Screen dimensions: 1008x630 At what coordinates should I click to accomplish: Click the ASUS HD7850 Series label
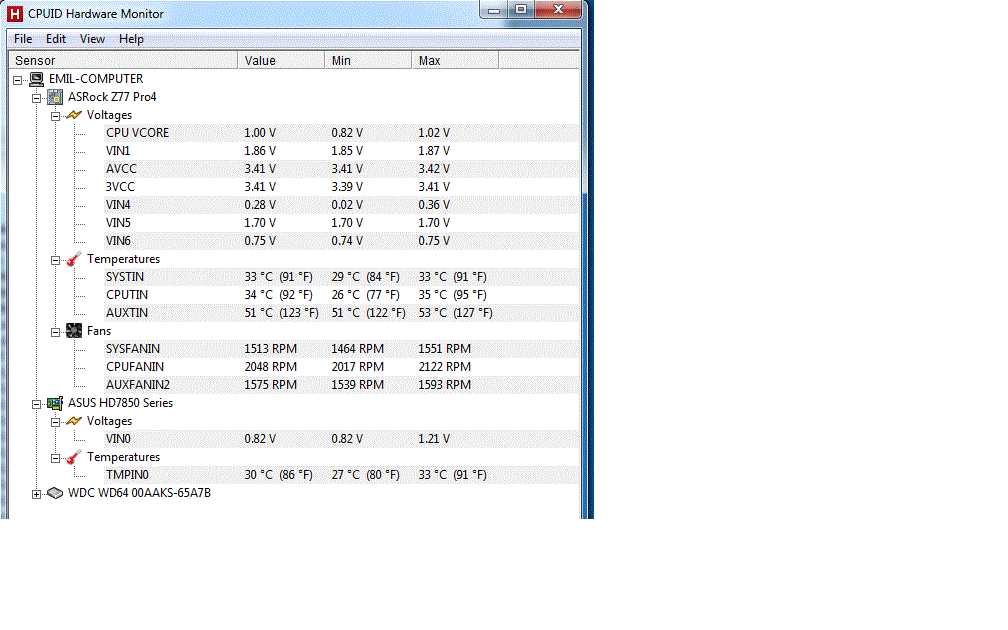point(120,403)
